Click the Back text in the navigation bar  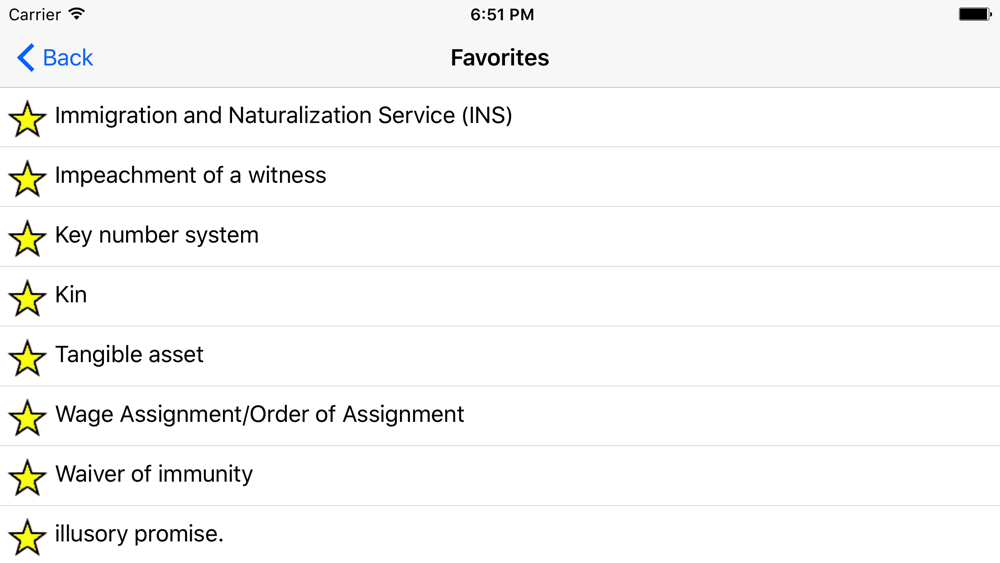(68, 57)
